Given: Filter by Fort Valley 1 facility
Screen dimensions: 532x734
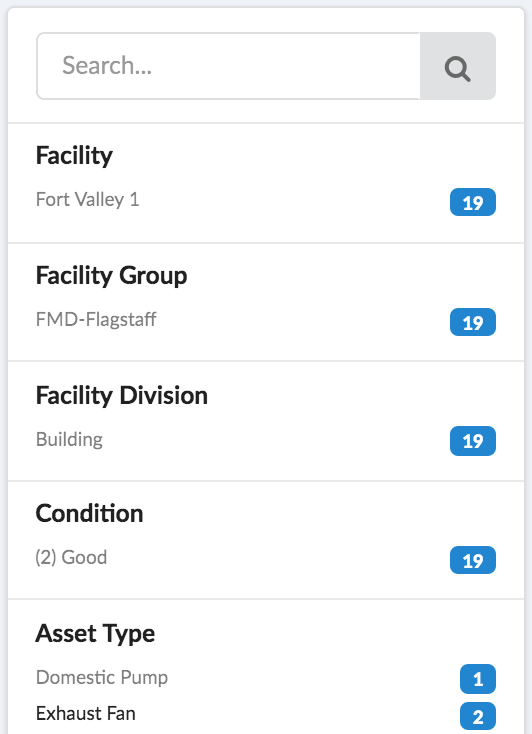Looking at the screenshot, I should 88,199.
